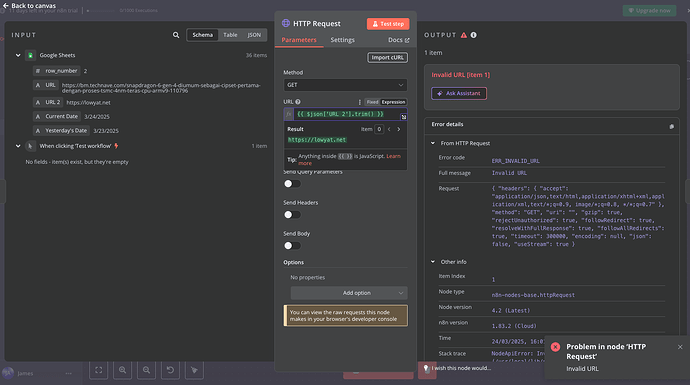Copy error details using the copy icon
Image resolution: width=690 pixels, height=385 pixels.
672,126
